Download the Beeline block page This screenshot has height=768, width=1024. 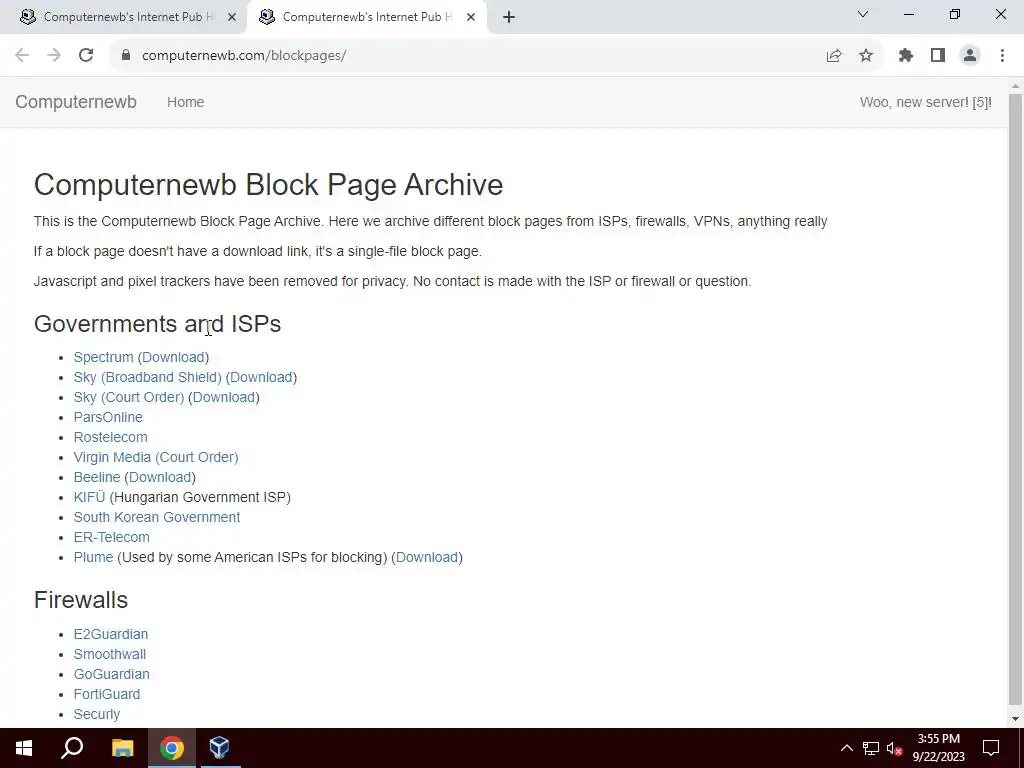[x=160, y=477]
